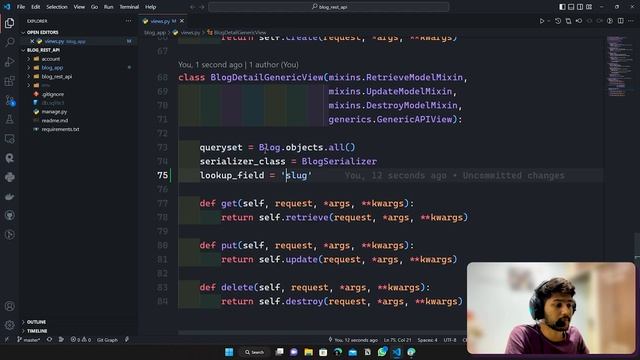Open the Docker whale view
Image resolution: width=640 pixels, height=360 pixels.
9,196
